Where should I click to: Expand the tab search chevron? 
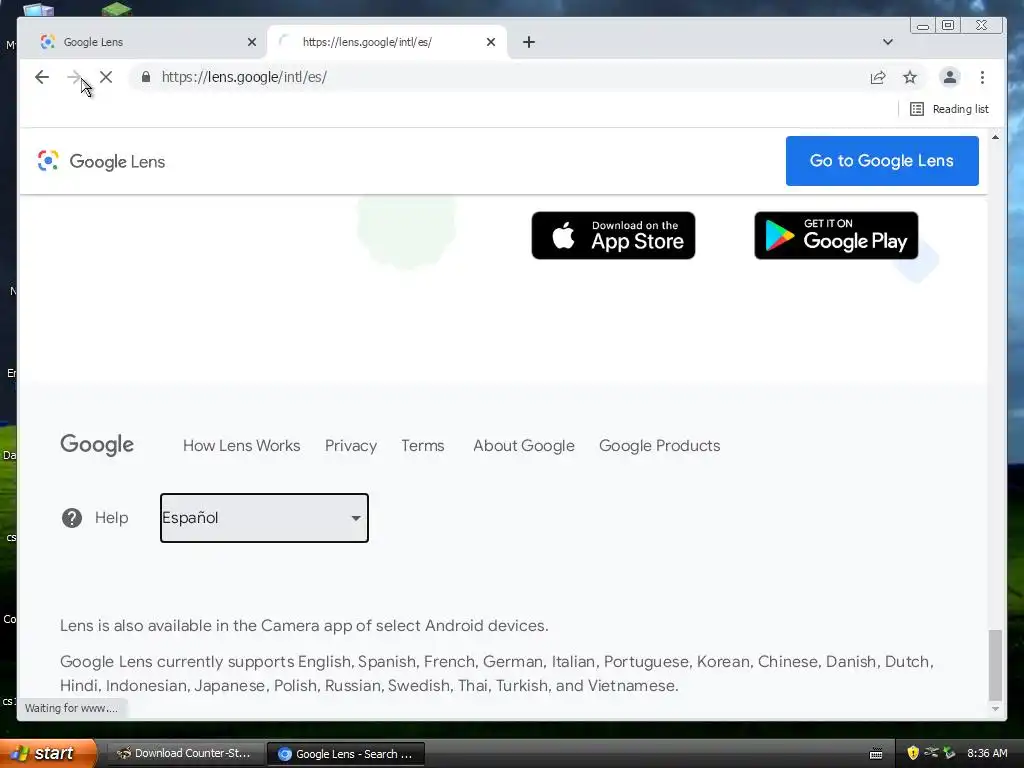(888, 42)
